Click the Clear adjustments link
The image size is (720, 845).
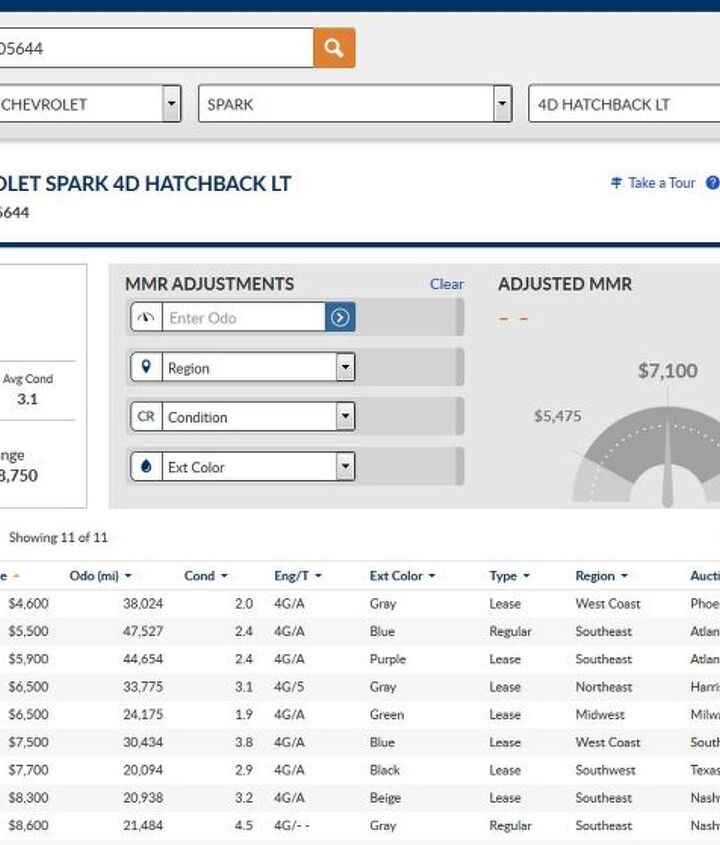(446, 284)
